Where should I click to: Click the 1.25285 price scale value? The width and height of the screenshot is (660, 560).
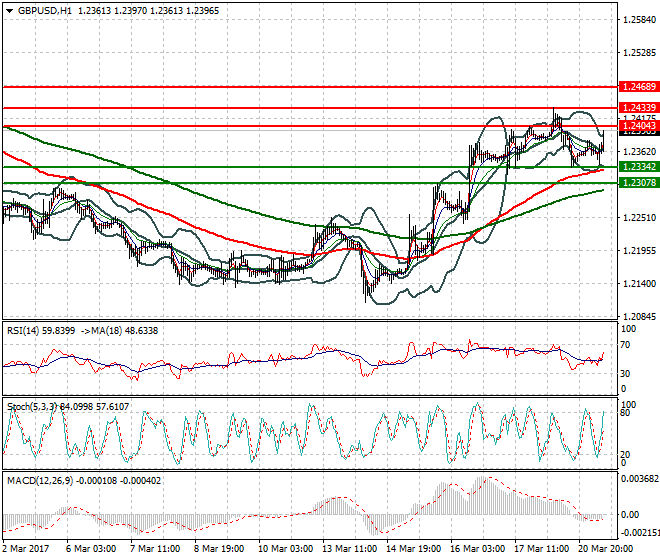point(639,53)
